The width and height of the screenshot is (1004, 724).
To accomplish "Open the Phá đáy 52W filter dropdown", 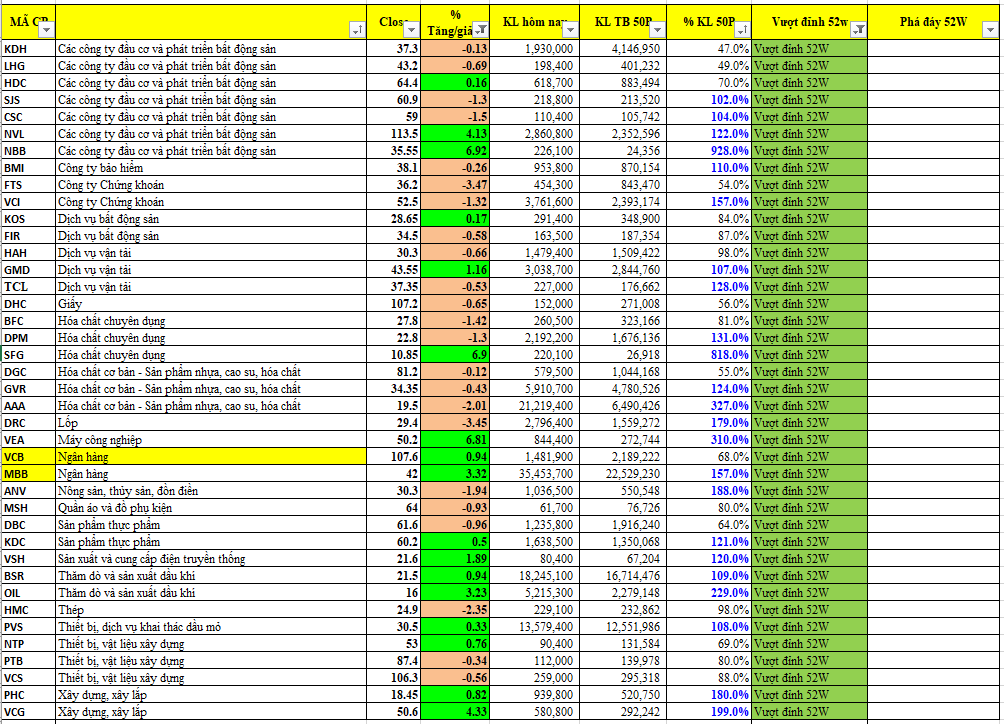I will (x=989, y=31).
